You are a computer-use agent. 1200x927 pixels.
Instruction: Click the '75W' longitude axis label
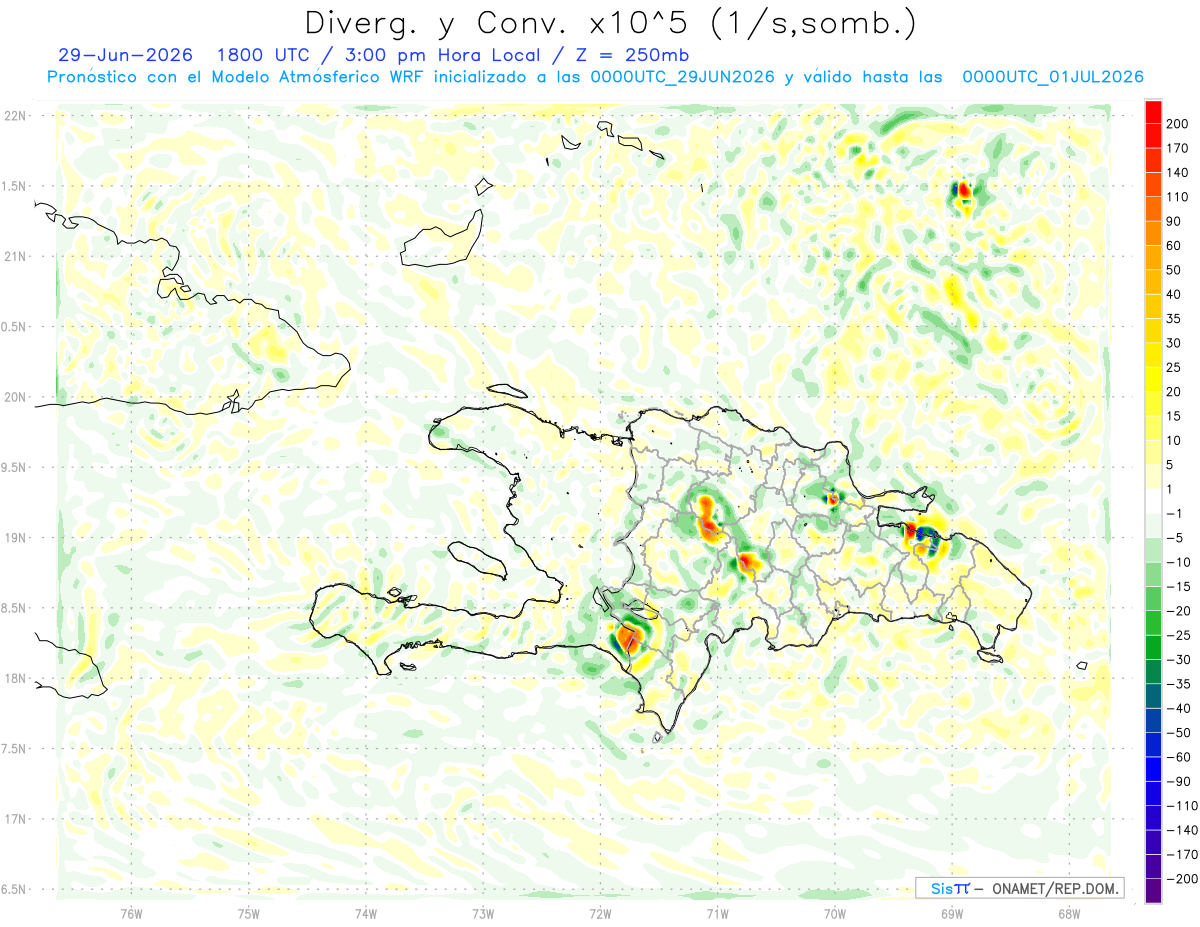249,913
